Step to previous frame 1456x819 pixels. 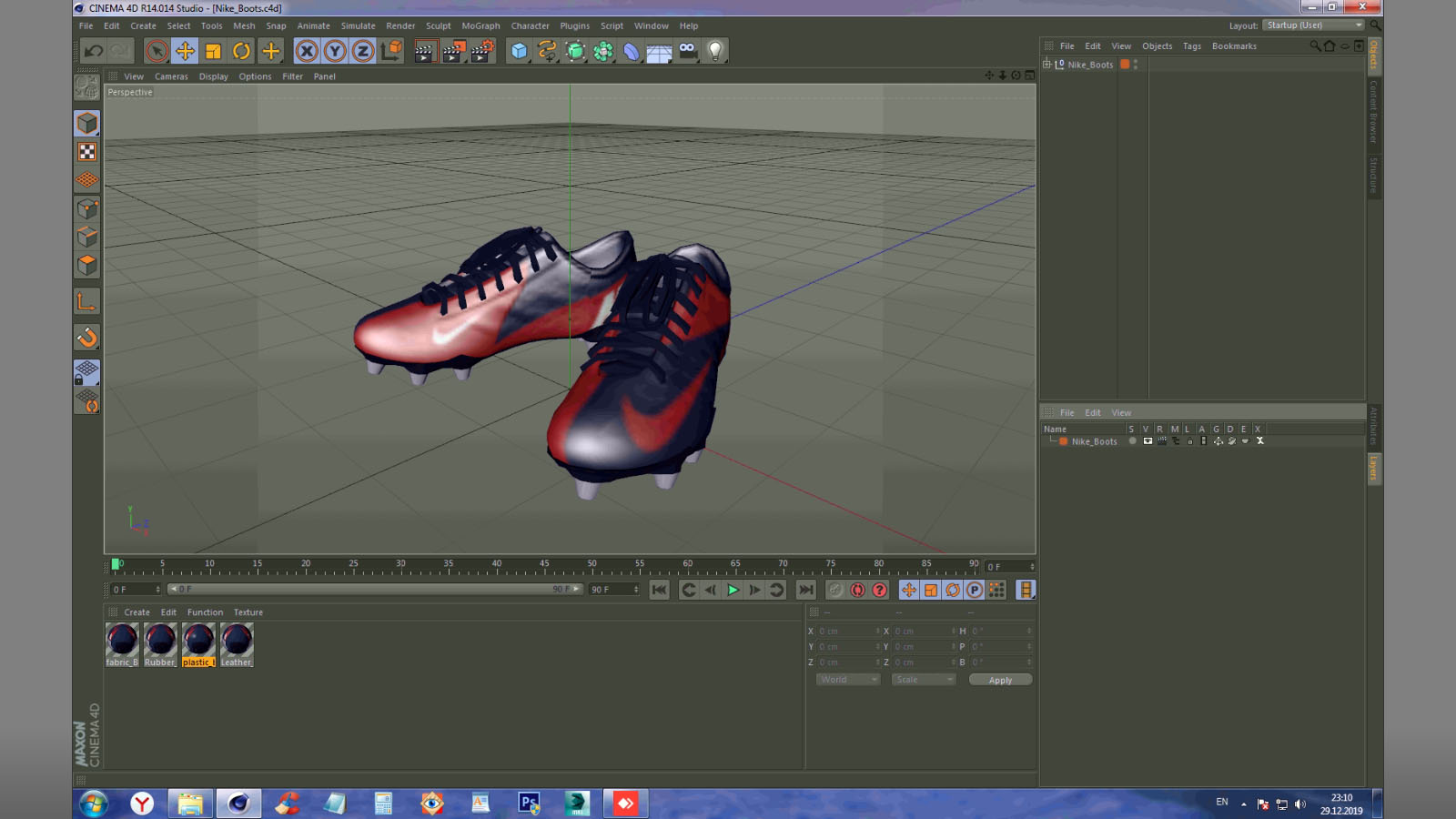pos(711,590)
